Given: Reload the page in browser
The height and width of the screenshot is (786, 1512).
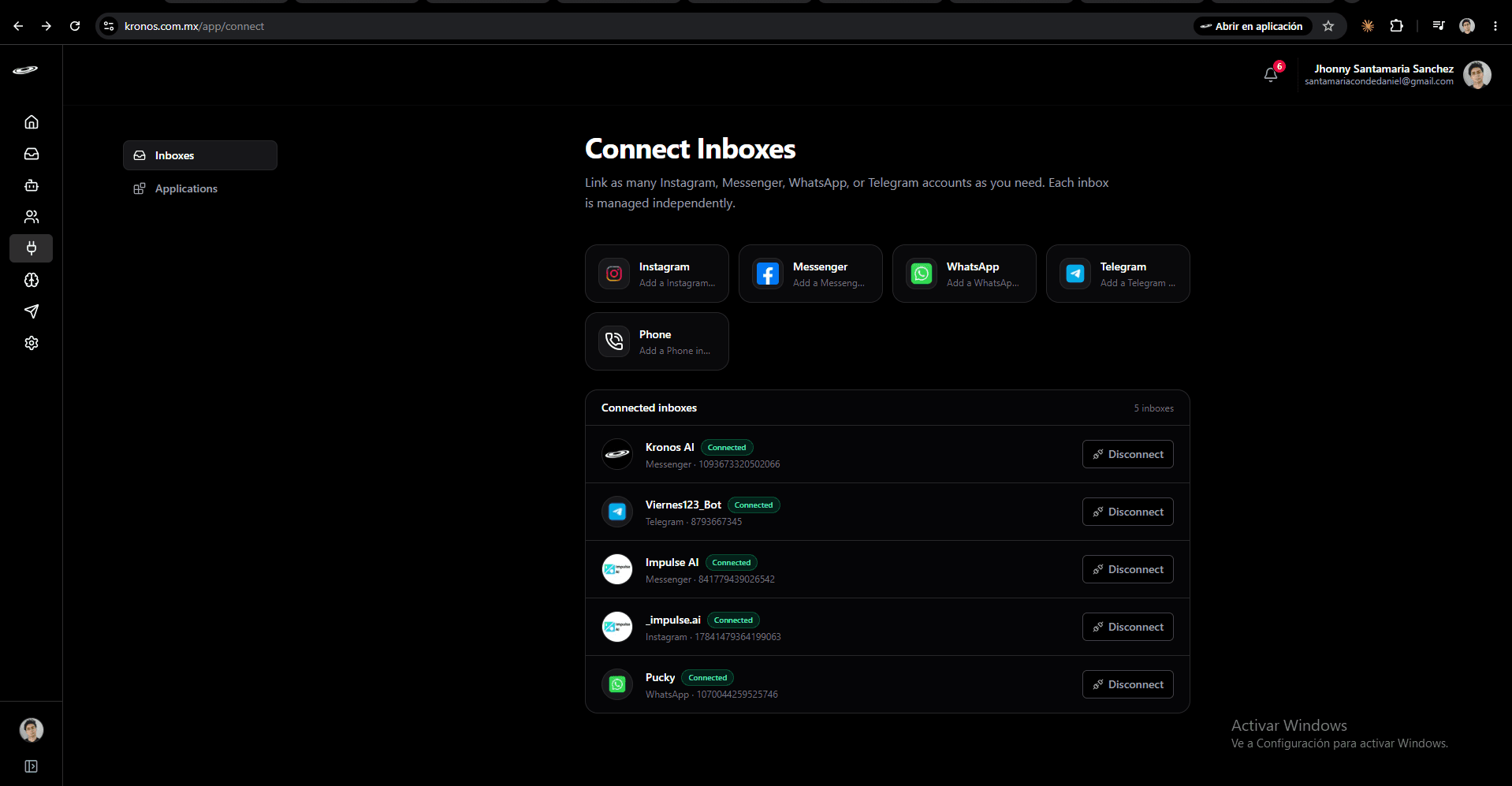Looking at the screenshot, I should (x=75, y=26).
